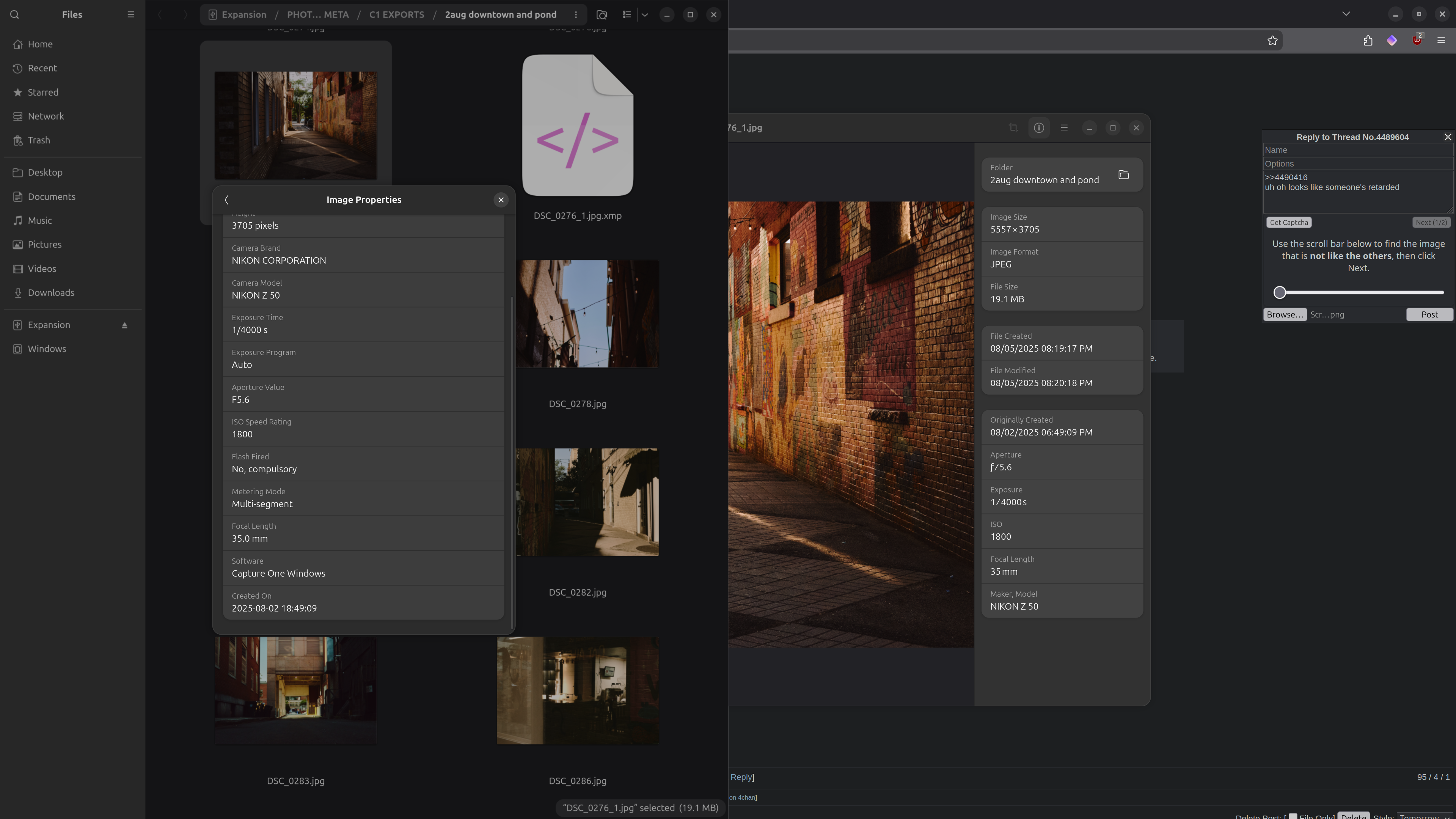Open the Style dropdown showing Tomorrow
Screen dimensions: 1456x819
[x=1425, y=816]
